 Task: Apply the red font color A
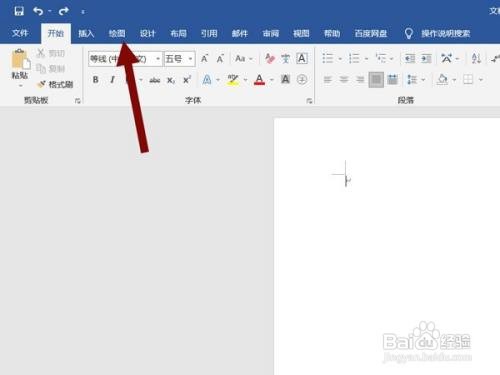click(259, 80)
